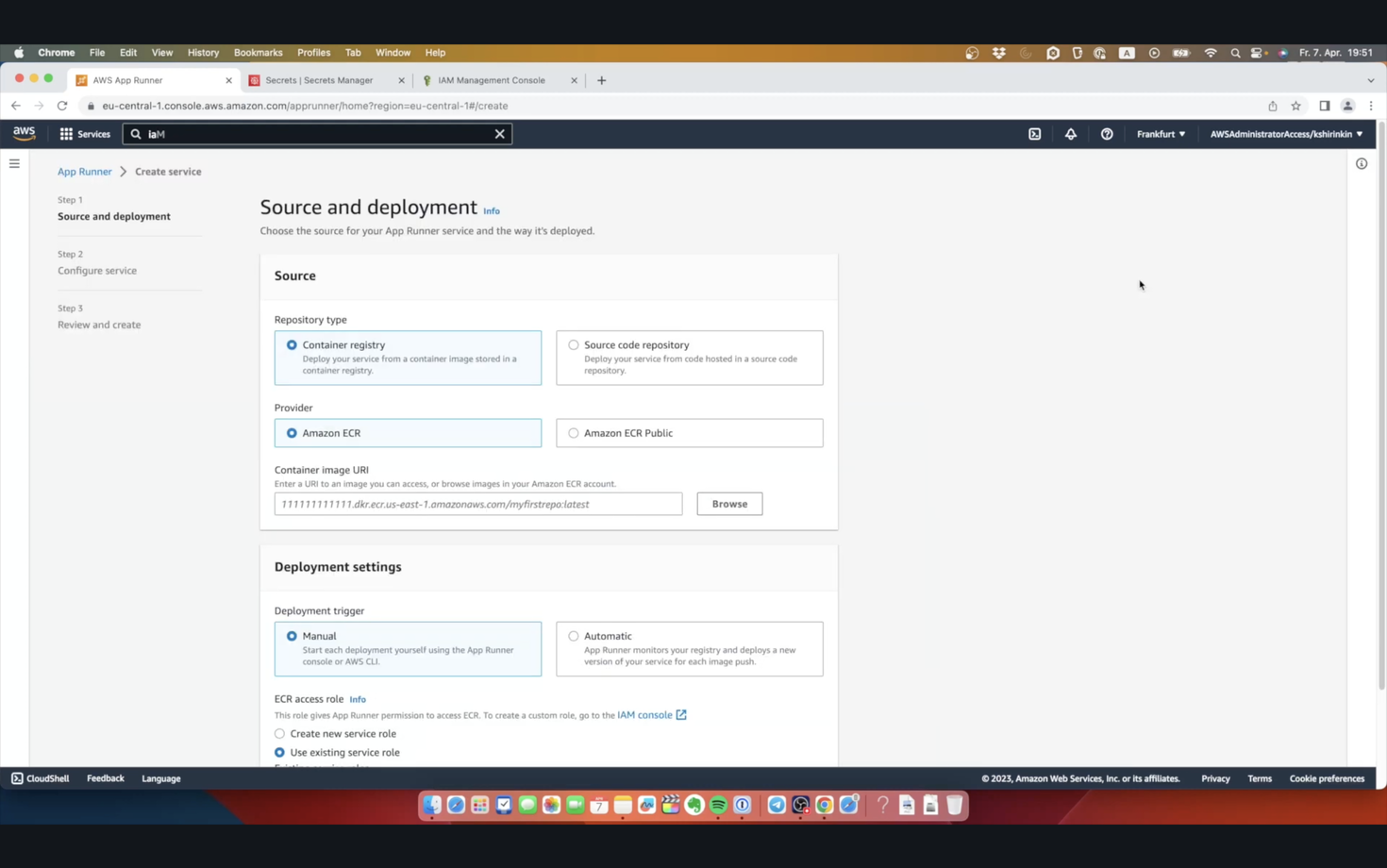Open the Dropbox menu bar icon

tap(998, 53)
